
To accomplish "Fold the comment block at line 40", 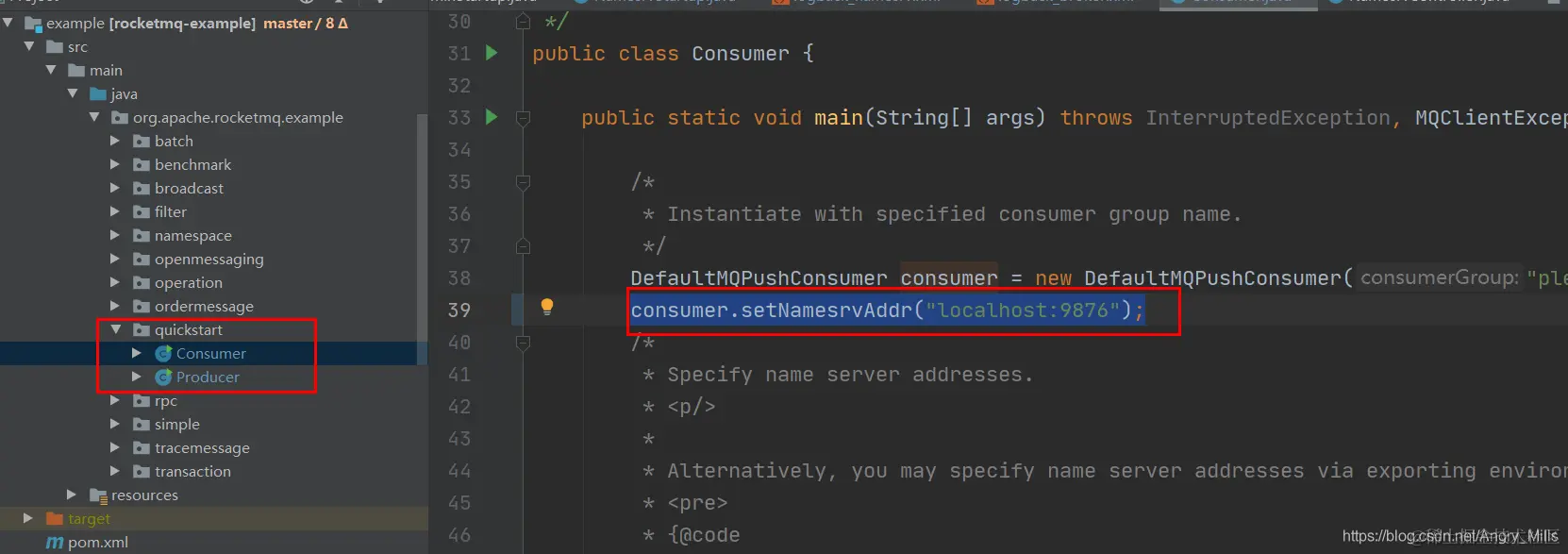I will pos(523,343).
